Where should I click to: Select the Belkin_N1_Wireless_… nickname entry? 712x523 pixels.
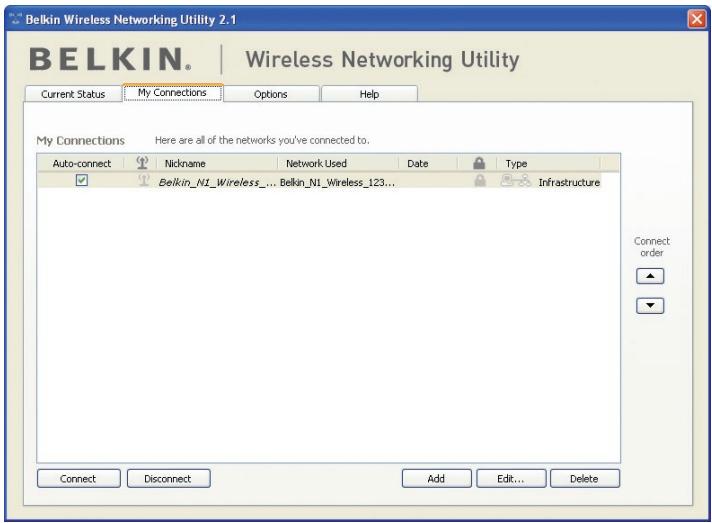pos(217,182)
